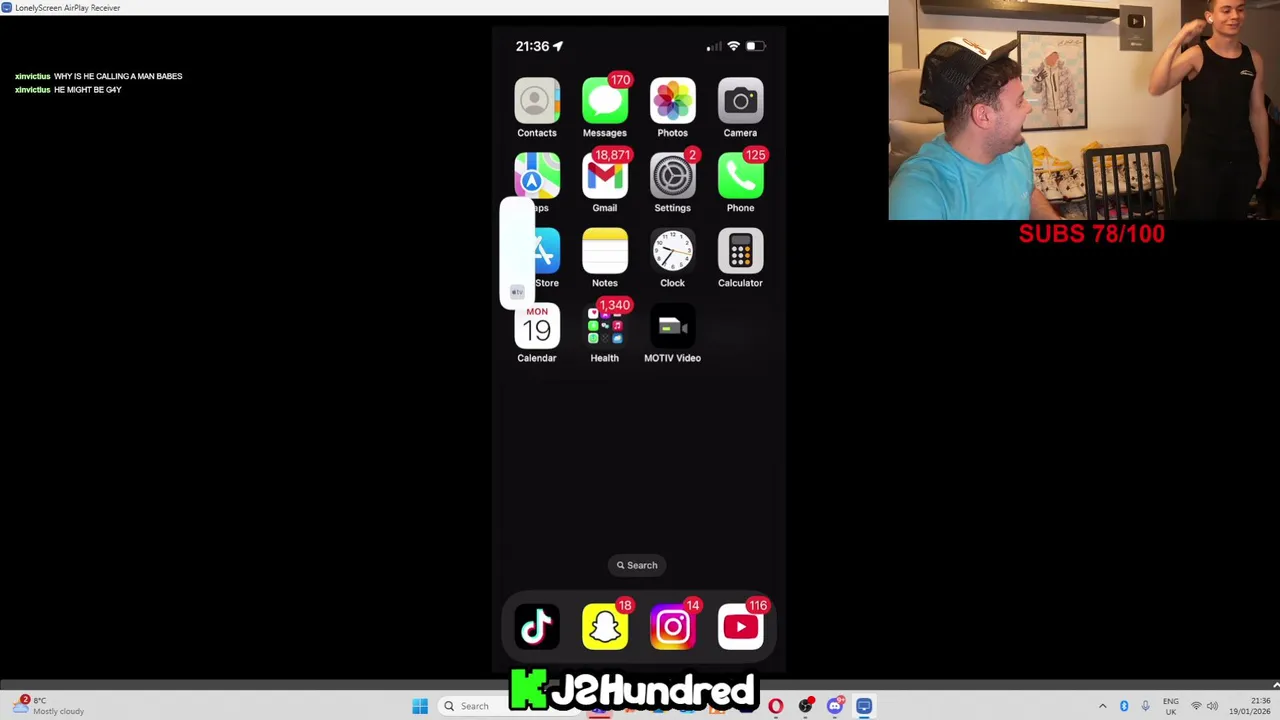Open the Maps app icon

[537, 176]
